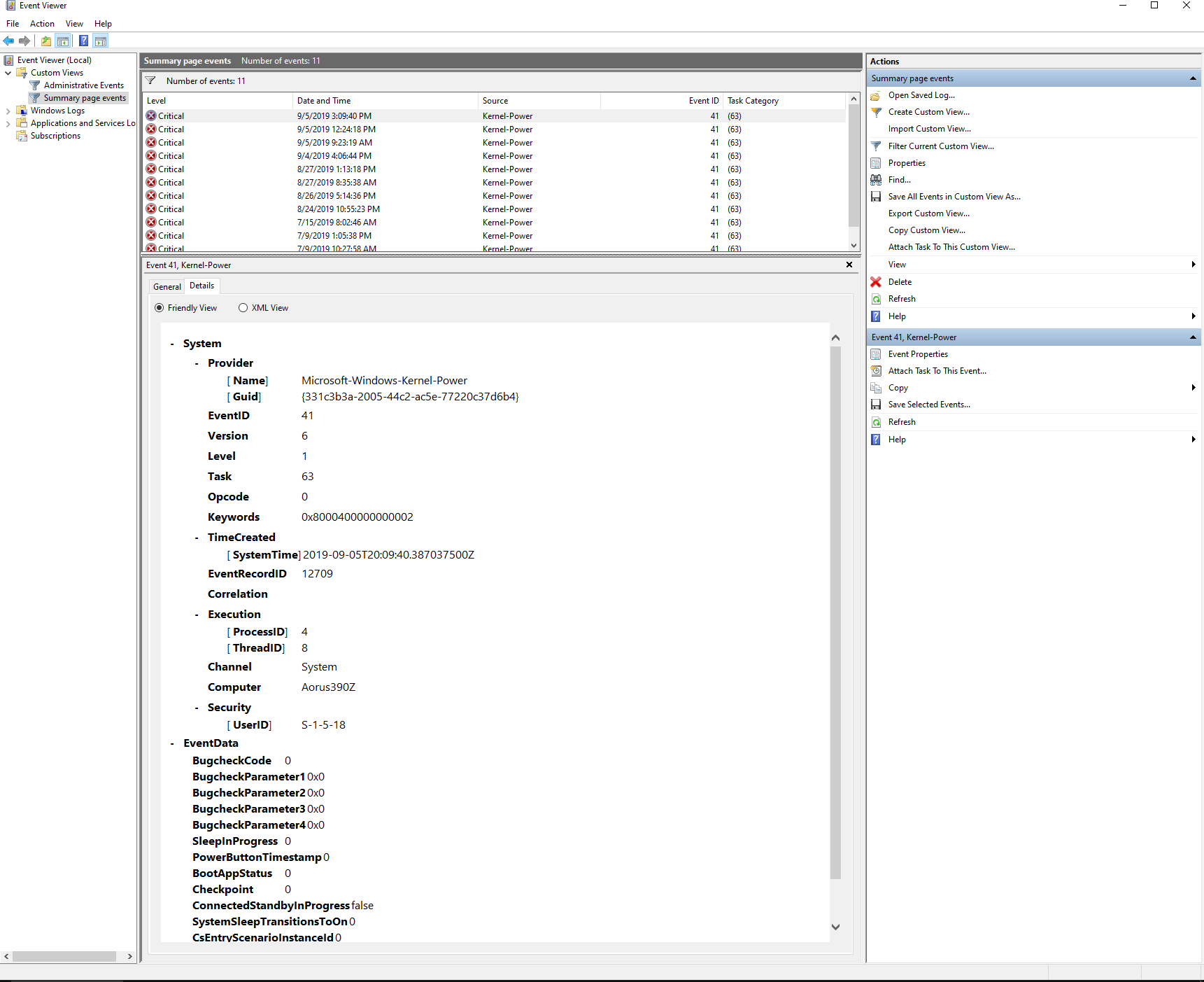Click the Up one level toolbar icon

click(x=46, y=41)
